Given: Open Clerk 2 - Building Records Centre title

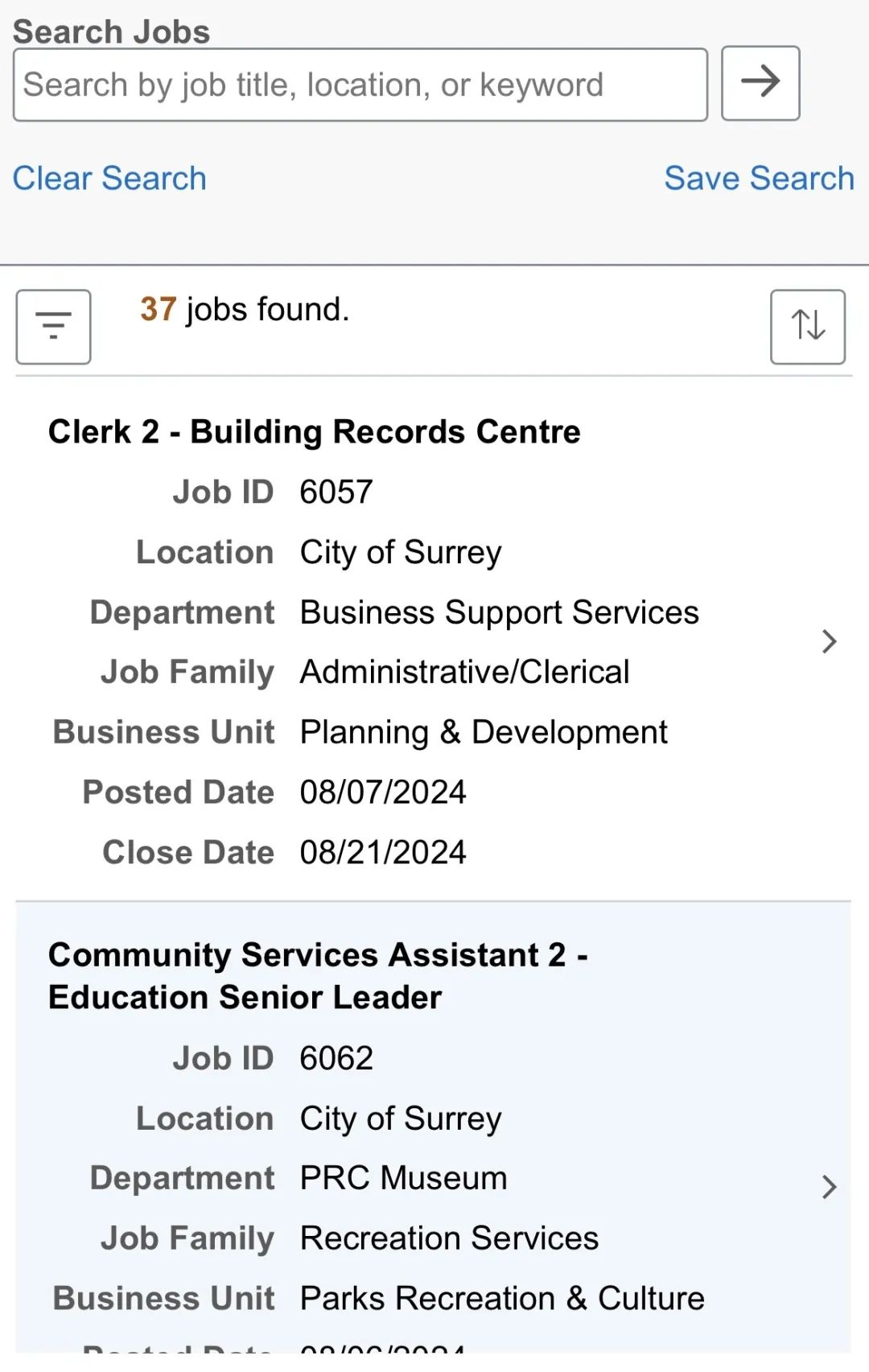Looking at the screenshot, I should click(x=315, y=431).
